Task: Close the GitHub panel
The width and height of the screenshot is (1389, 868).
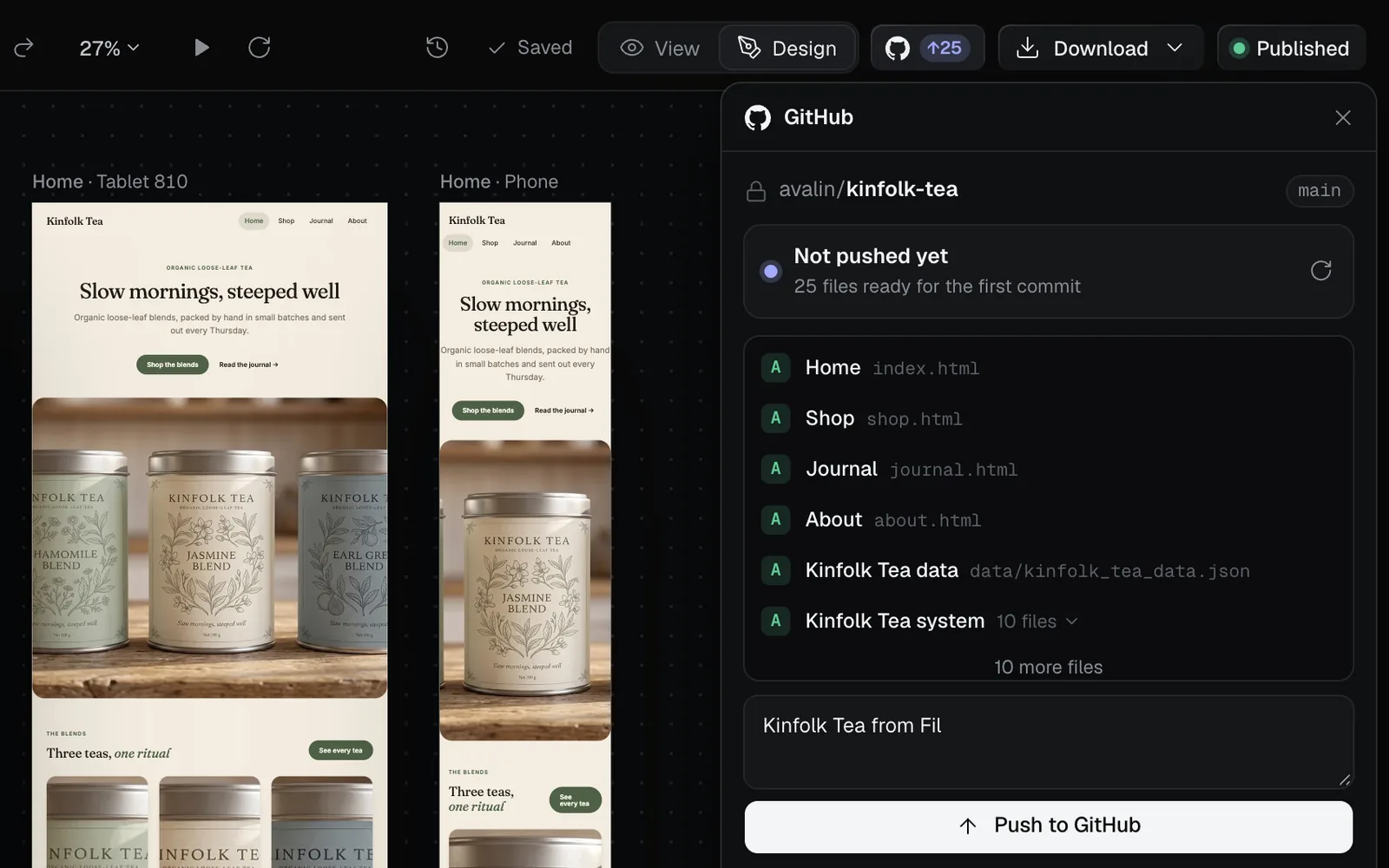Action: [1343, 117]
